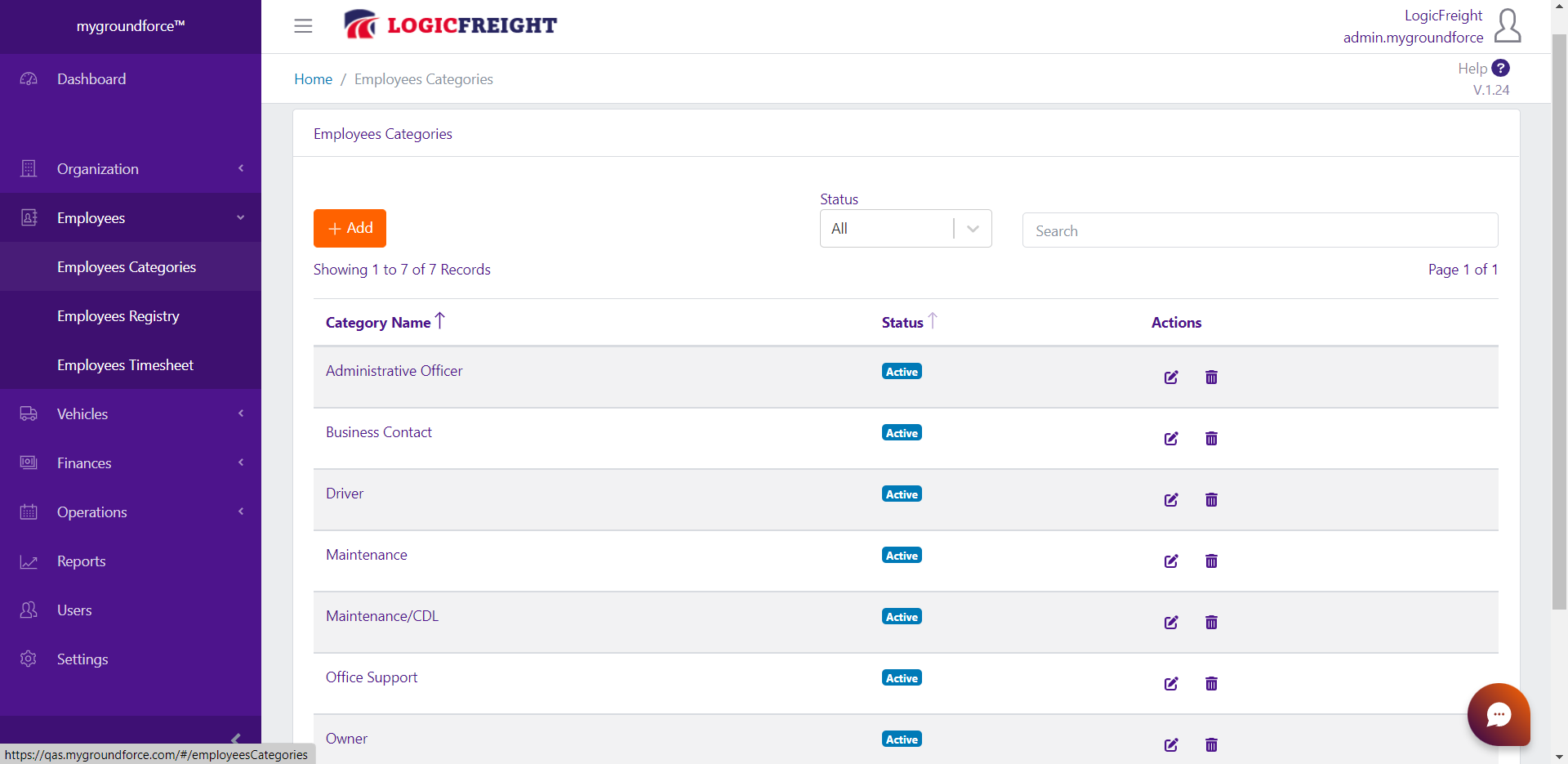This screenshot has height=764, width=1568.
Task: Click the Business Contact category name
Action: click(379, 432)
